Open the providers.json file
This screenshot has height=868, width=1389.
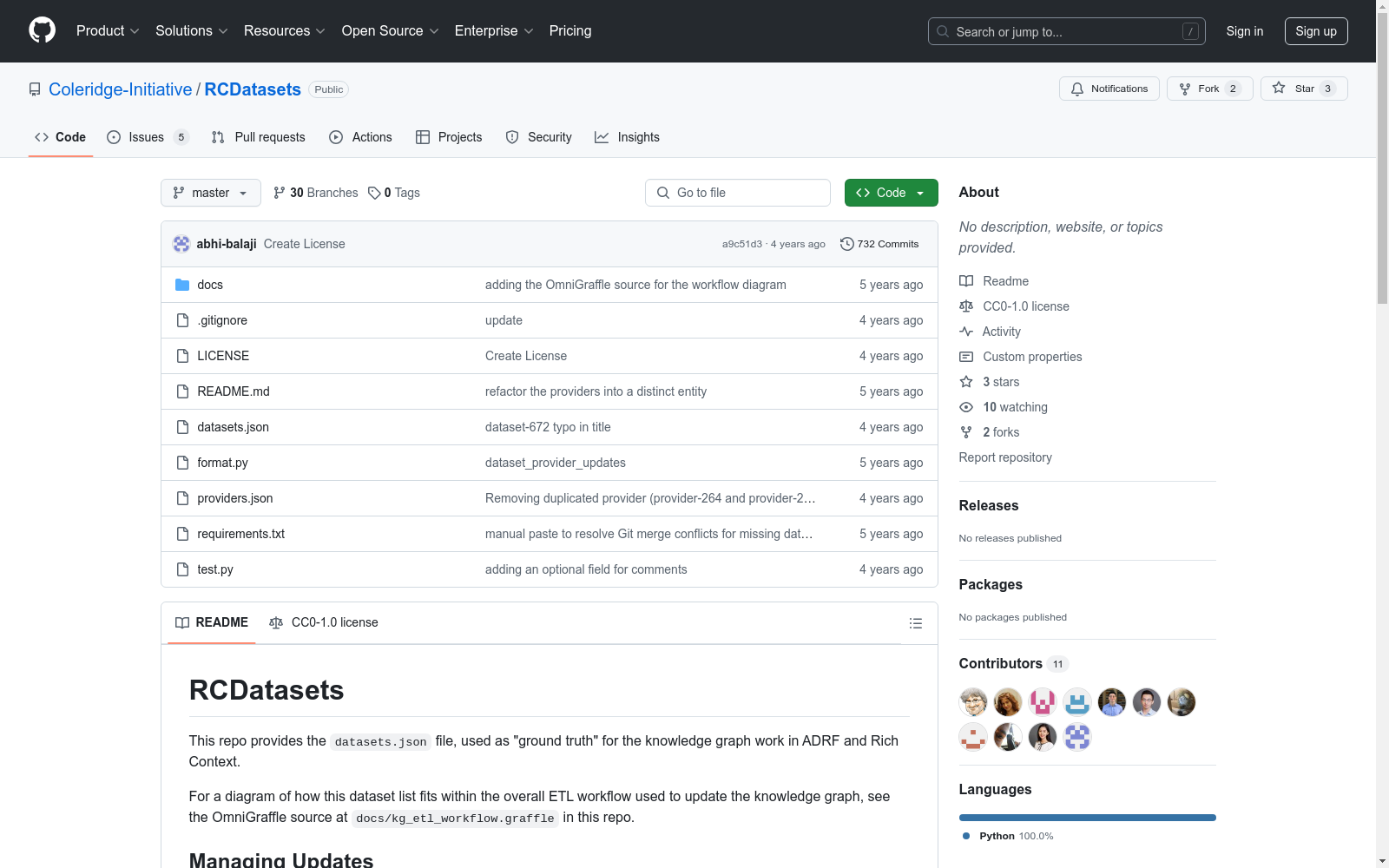click(235, 498)
